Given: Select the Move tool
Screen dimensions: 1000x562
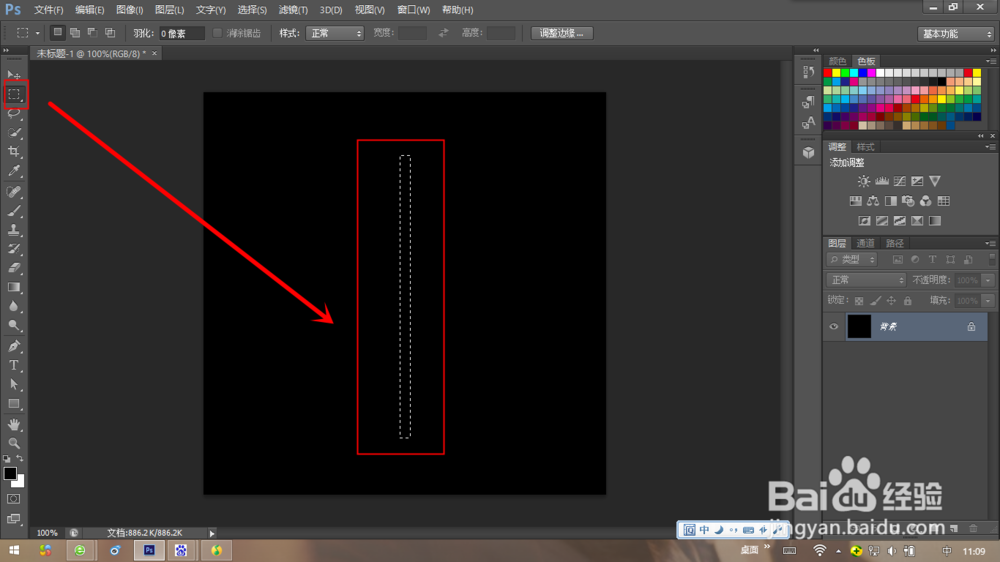Looking at the screenshot, I should click(14, 75).
